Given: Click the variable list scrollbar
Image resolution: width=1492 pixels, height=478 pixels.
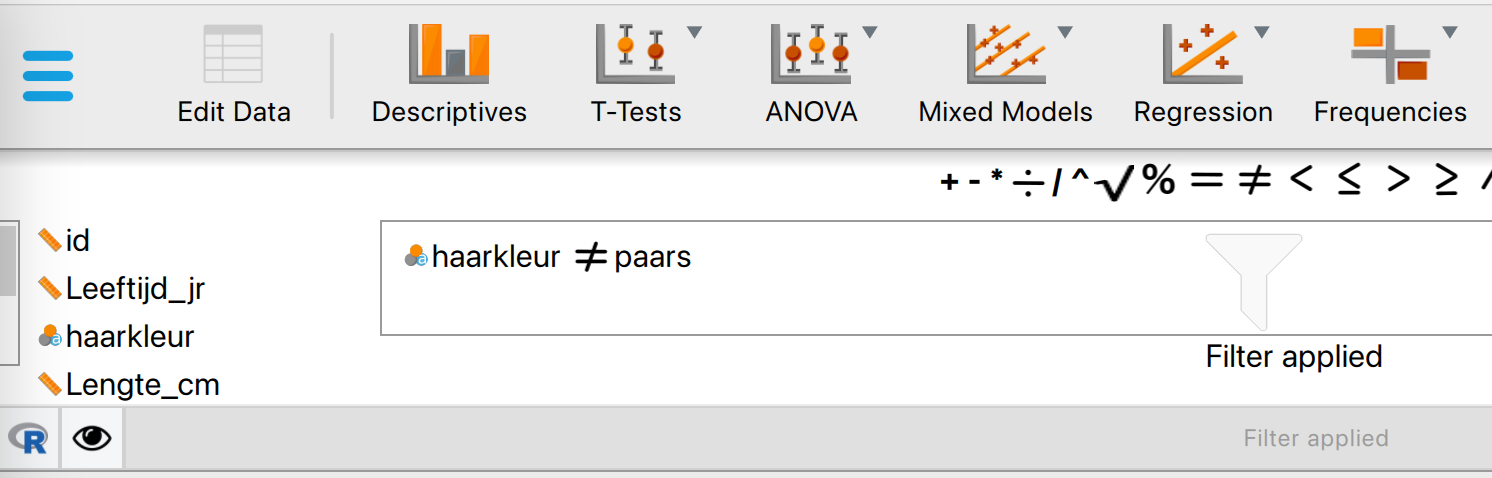Looking at the screenshot, I should (9, 296).
